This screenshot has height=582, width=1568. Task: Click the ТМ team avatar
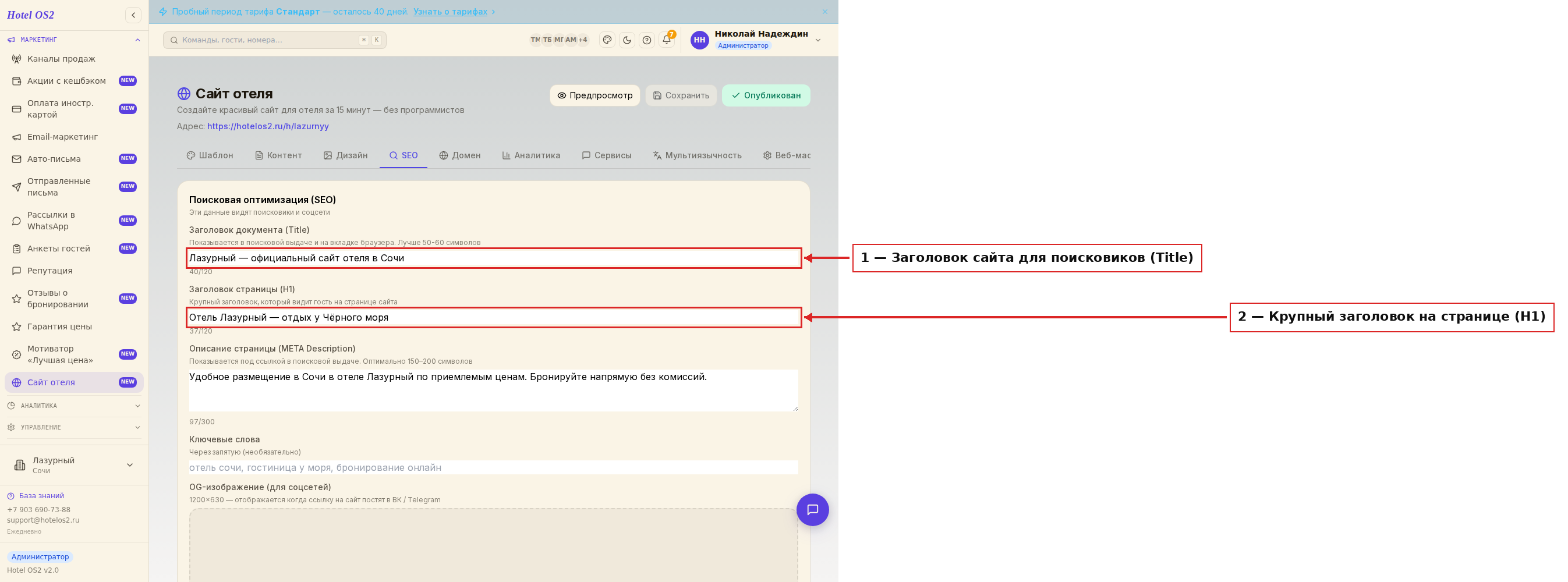[536, 40]
